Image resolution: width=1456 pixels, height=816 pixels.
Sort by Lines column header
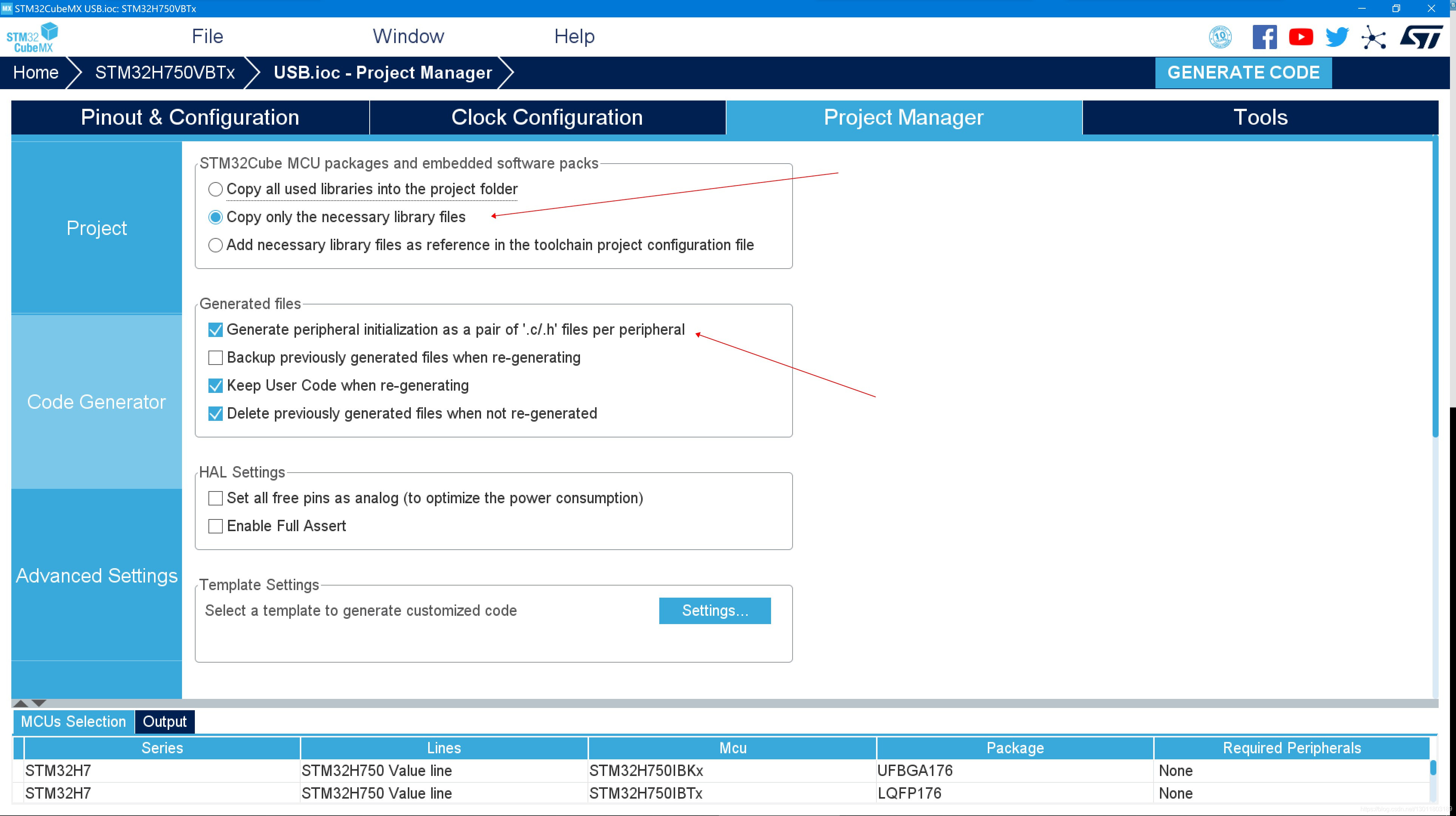[444, 748]
